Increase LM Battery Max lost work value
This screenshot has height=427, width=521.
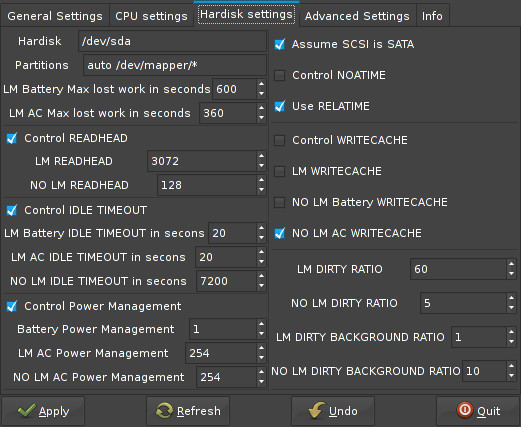pos(261,84)
